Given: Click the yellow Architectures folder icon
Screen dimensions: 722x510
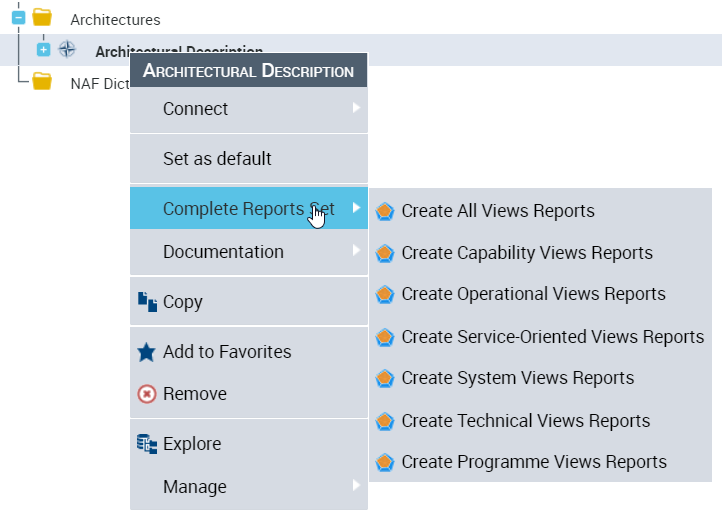Looking at the screenshot, I should coord(41,18).
